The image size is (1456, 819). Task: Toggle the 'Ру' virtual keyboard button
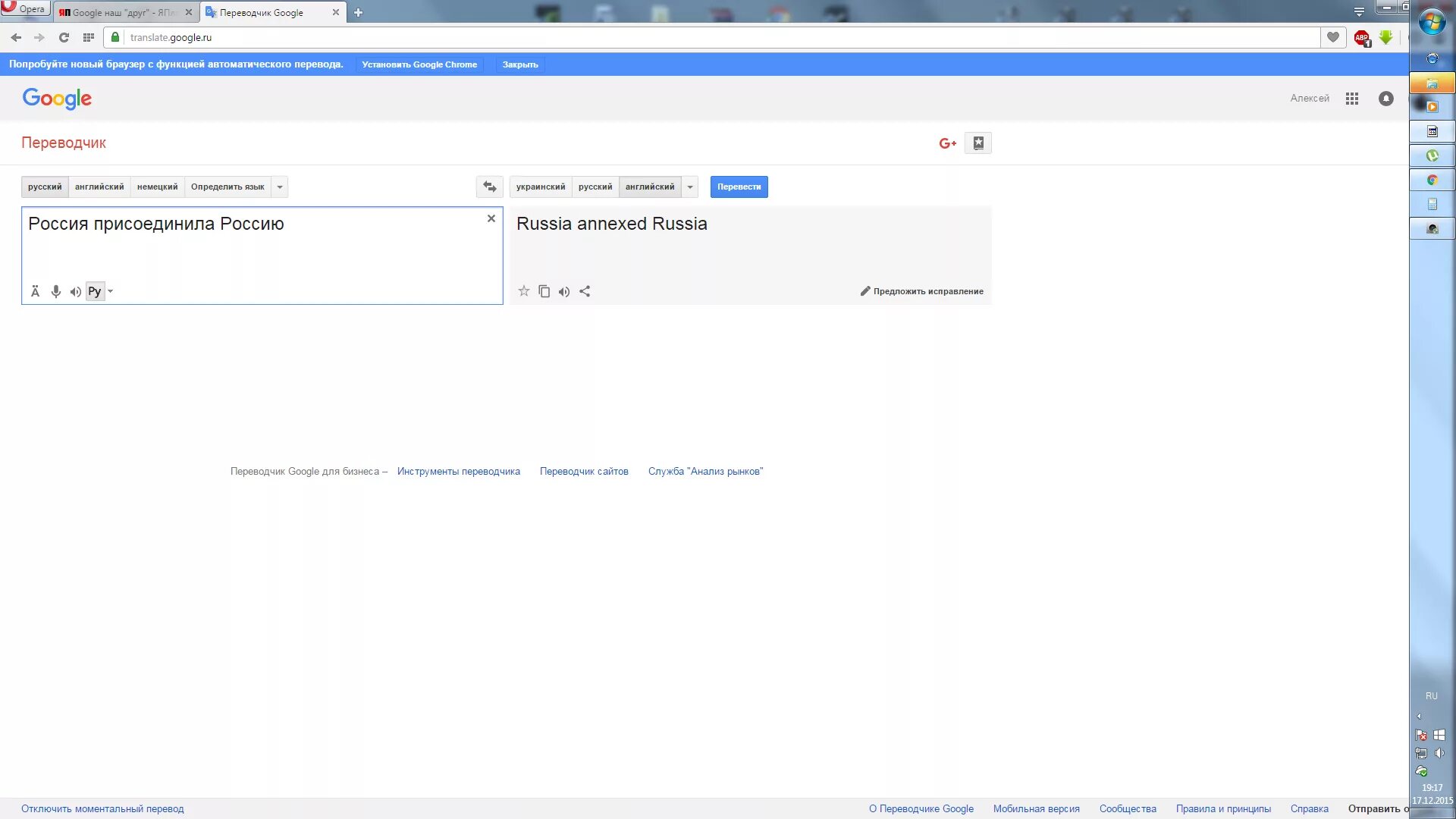(95, 291)
